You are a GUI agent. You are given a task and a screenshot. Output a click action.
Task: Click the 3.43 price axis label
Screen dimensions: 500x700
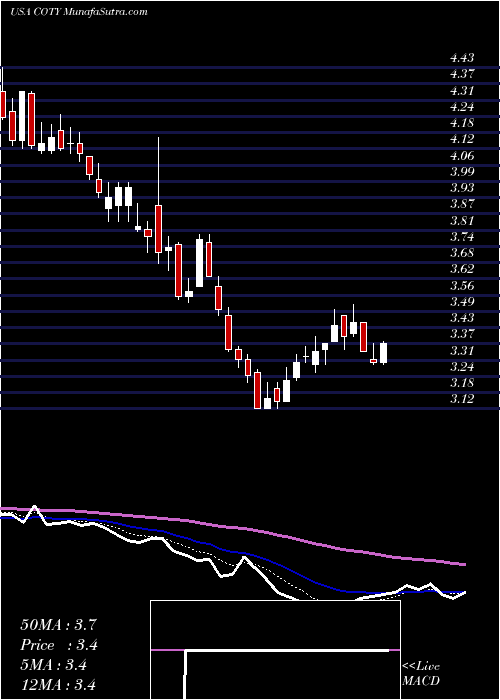(462, 318)
